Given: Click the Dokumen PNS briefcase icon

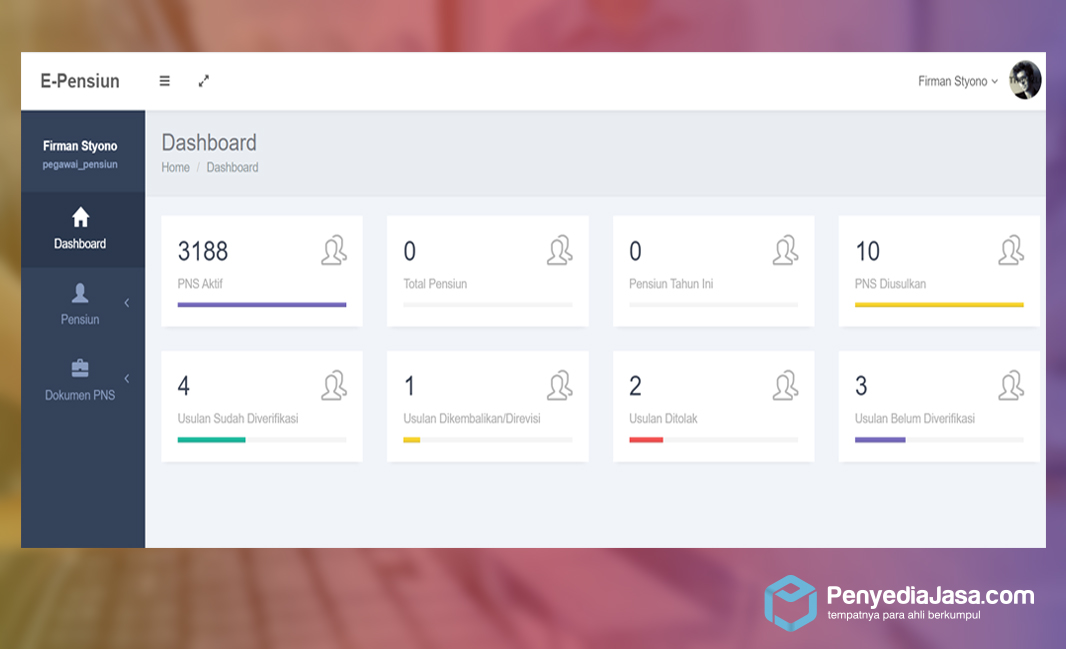Looking at the screenshot, I should [x=80, y=368].
